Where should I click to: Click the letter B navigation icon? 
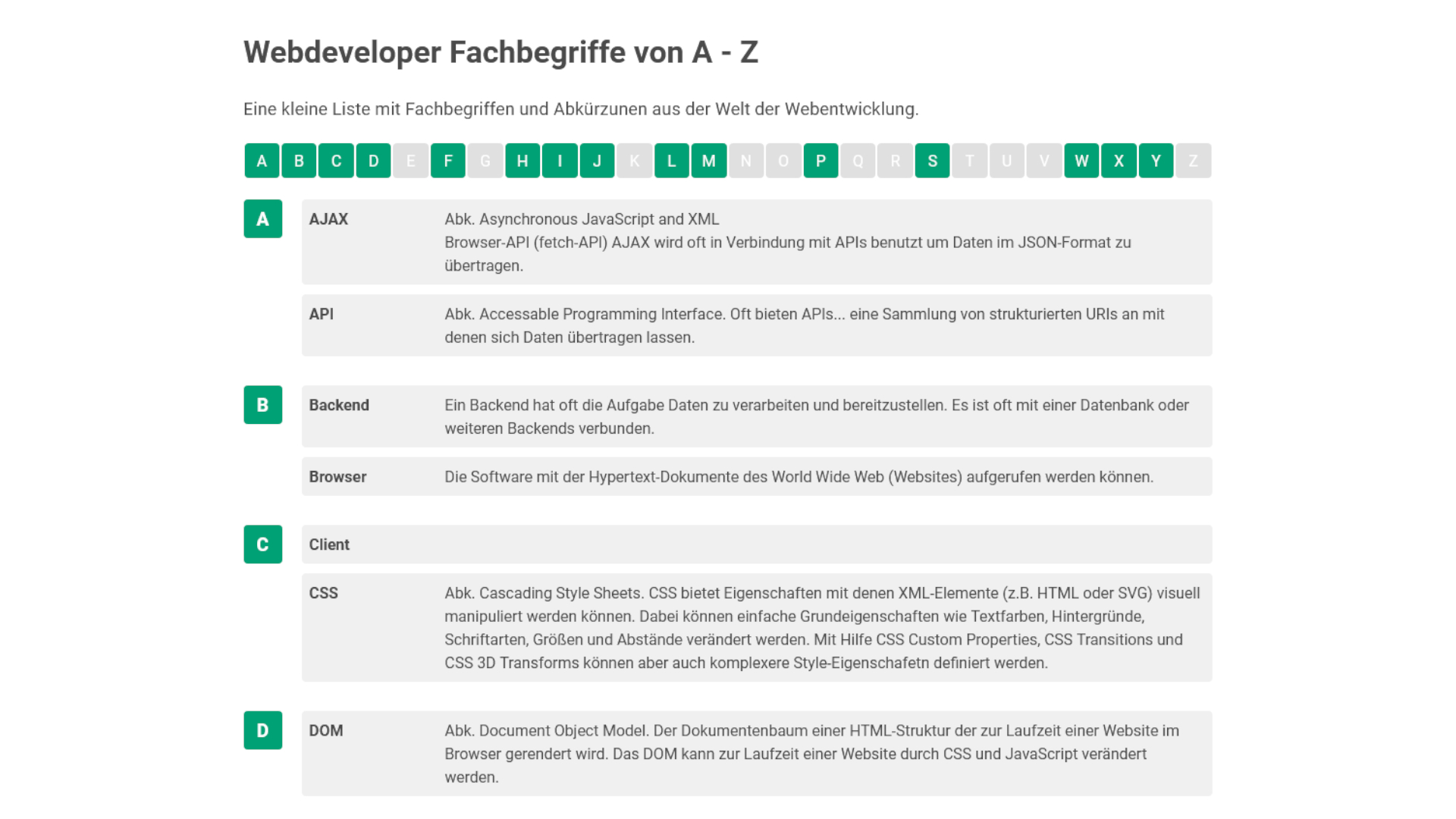tap(299, 161)
